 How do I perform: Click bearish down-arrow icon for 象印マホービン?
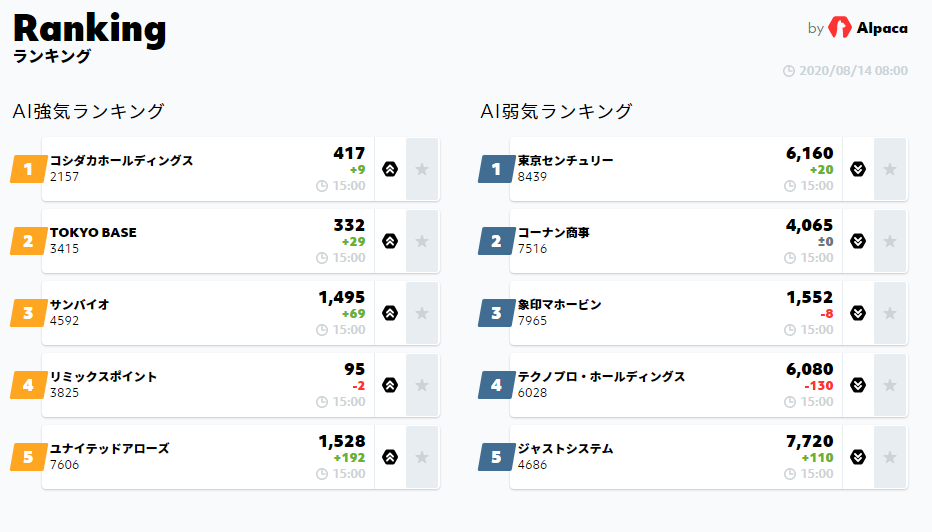858,313
